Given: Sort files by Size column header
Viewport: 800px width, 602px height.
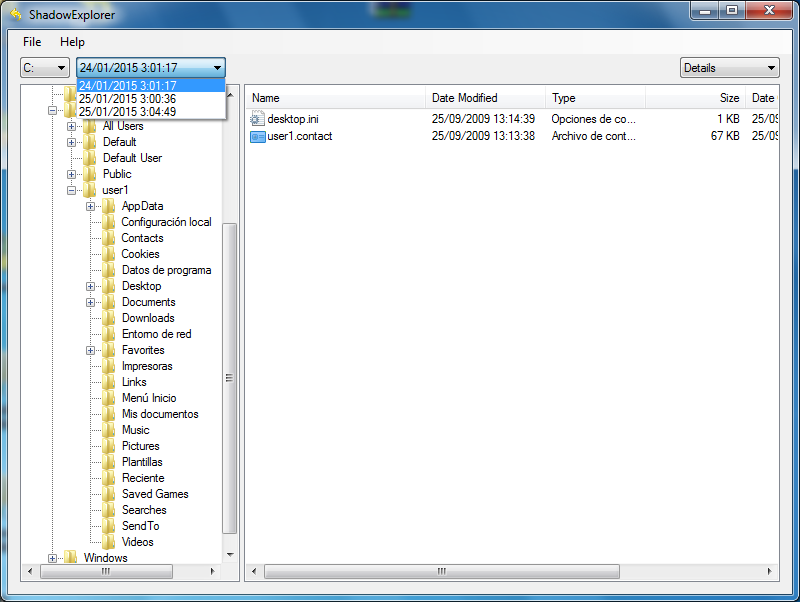Looking at the screenshot, I should coord(695,98).
